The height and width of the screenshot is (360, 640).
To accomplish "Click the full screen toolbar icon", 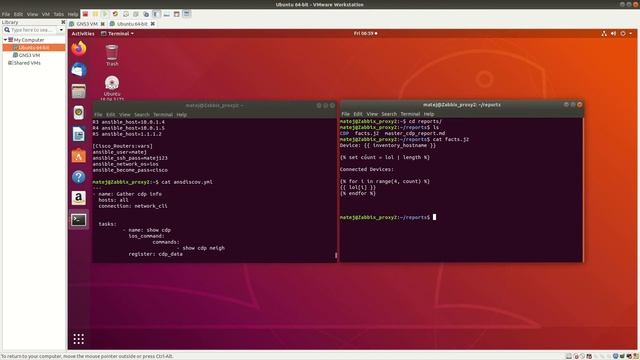I will [177, 14].
